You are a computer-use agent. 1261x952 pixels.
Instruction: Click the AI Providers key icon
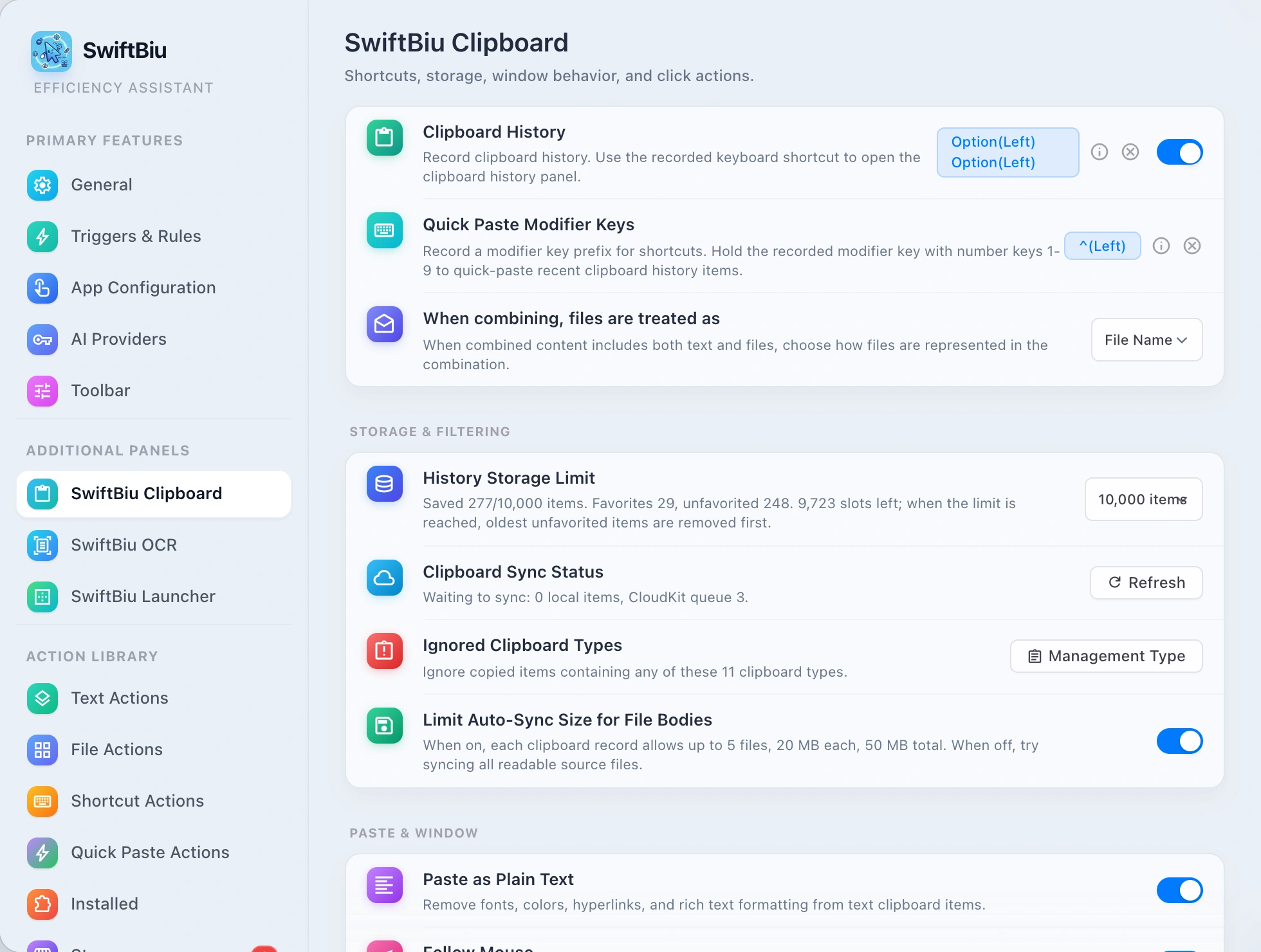pyautogui.click(x=42, y=340)
